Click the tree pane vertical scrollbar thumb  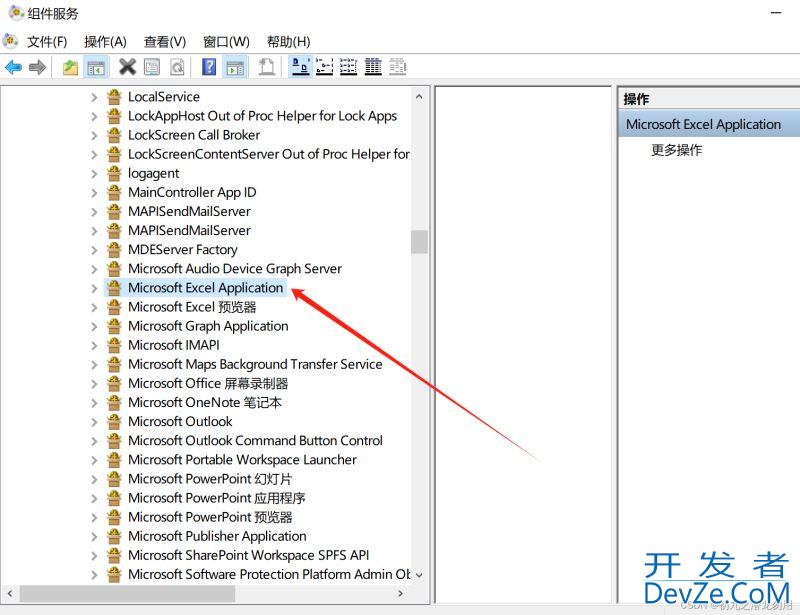pos(419,242)
